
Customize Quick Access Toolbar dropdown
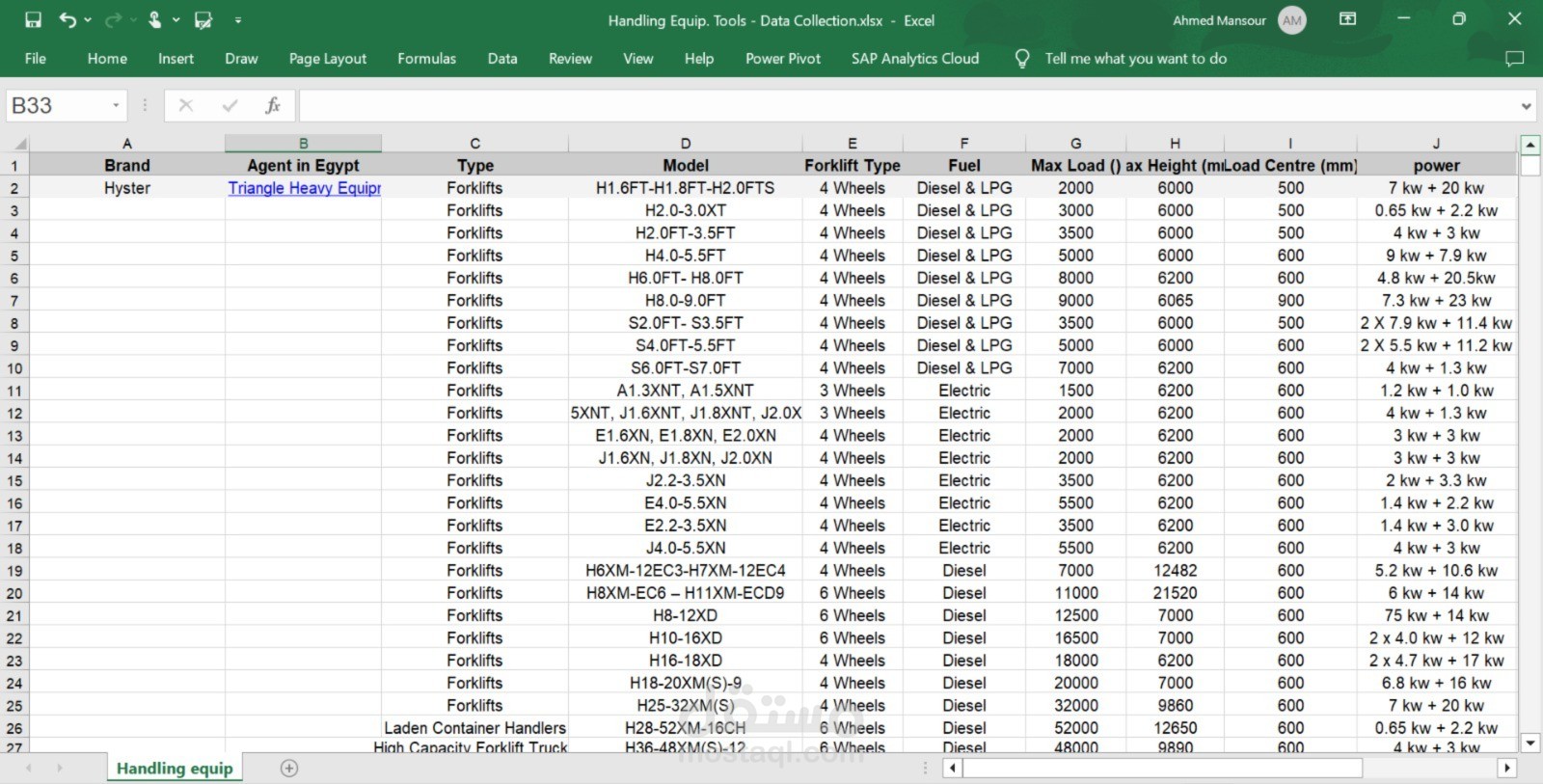pos(238,19)
